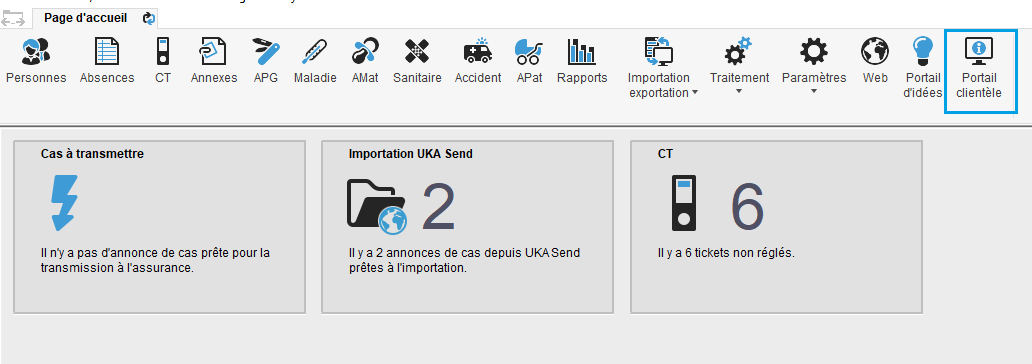Open the Importation UKA Send tile

[467, 226]
